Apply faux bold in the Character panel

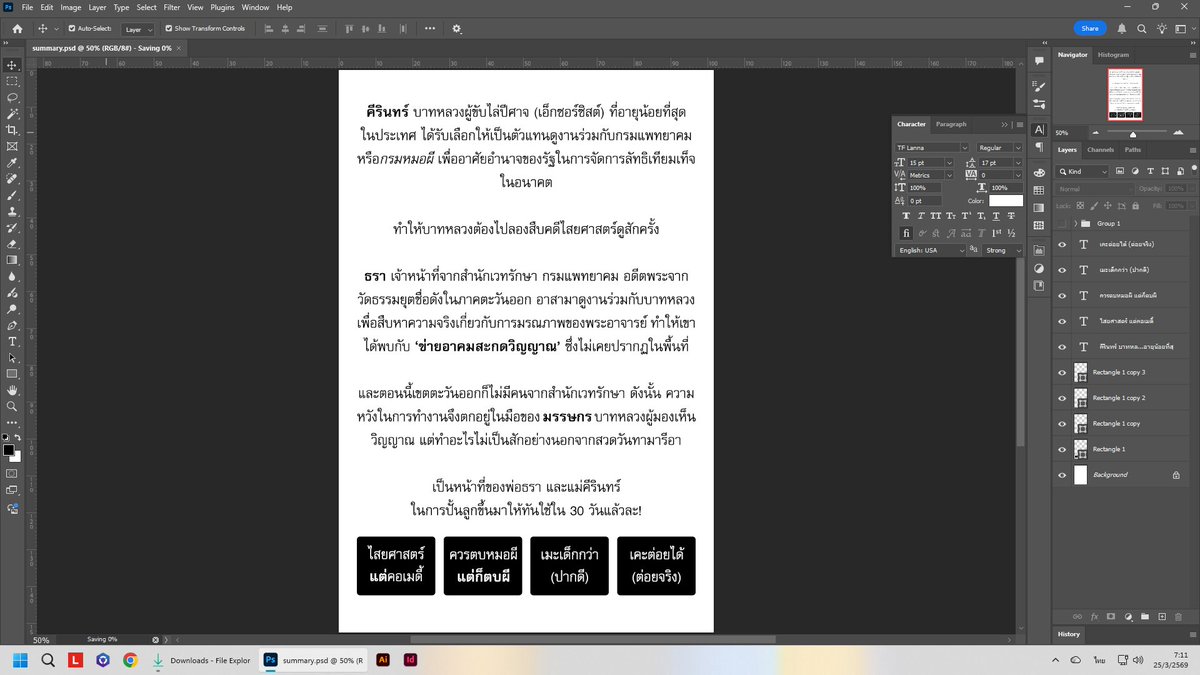pyautogui.click(x=906, y=216)
